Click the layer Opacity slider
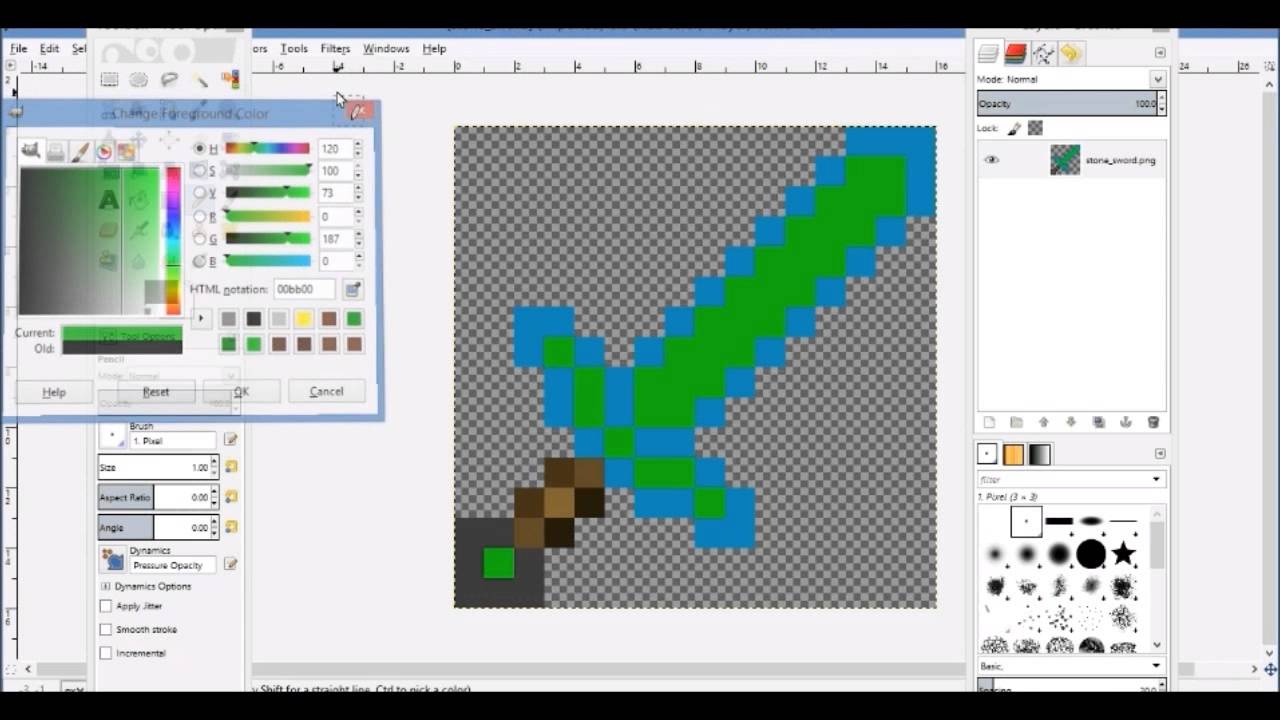1280x720 pixels. pyautogui.click(x=1067, y=104)
